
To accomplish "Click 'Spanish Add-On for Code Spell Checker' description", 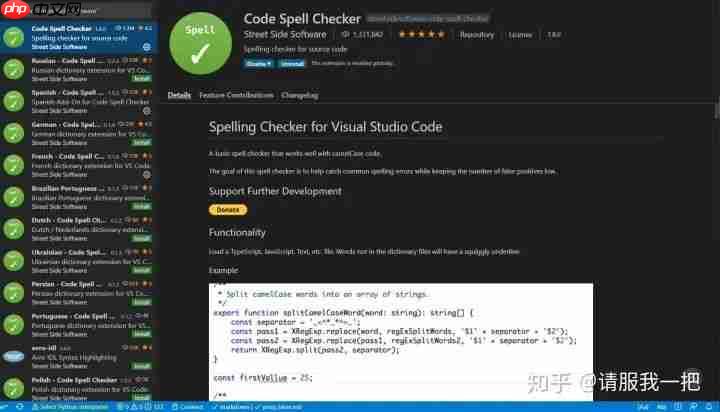I will (90, 102).
